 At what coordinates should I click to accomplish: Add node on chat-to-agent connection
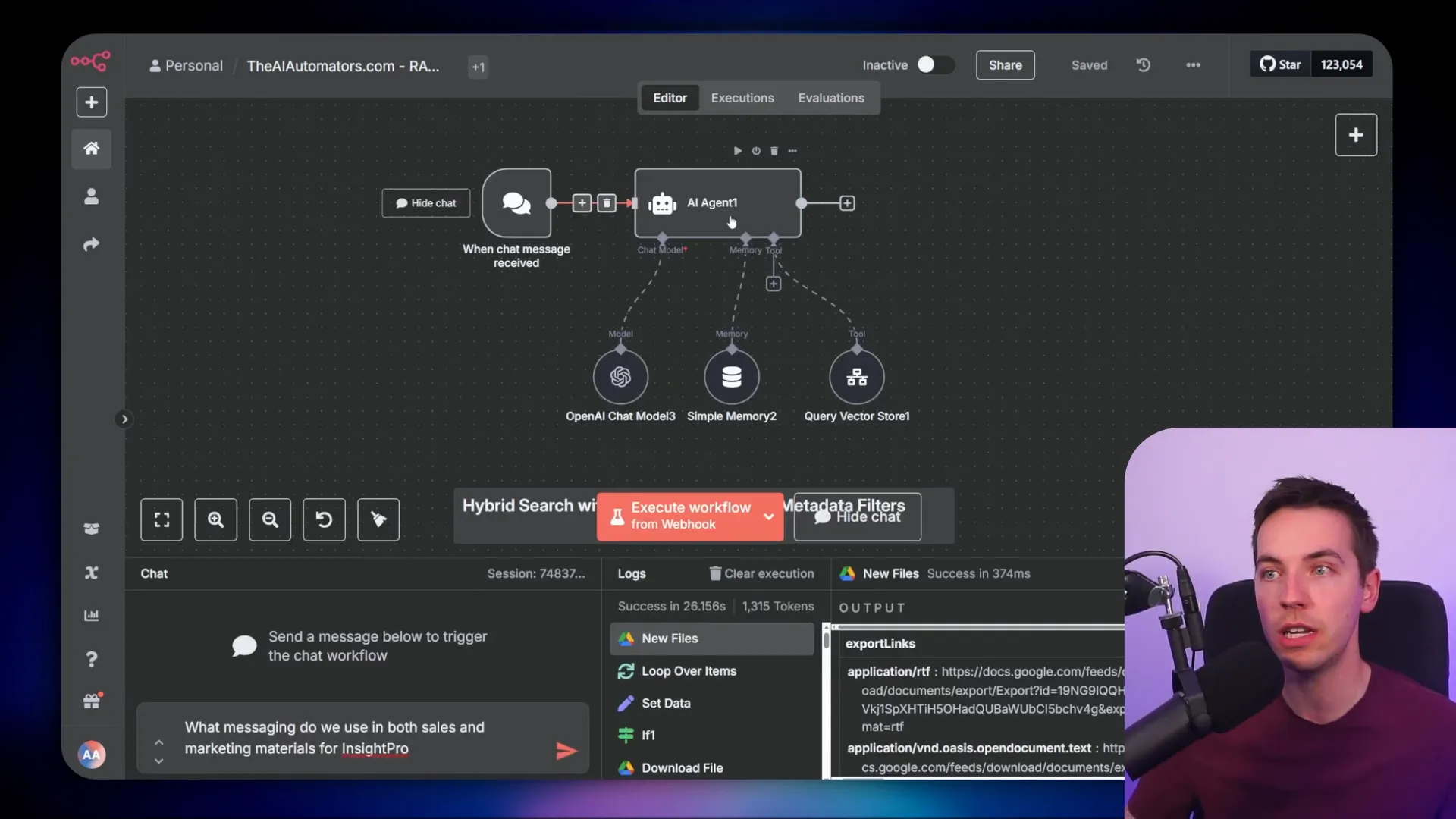click(582, 203)
